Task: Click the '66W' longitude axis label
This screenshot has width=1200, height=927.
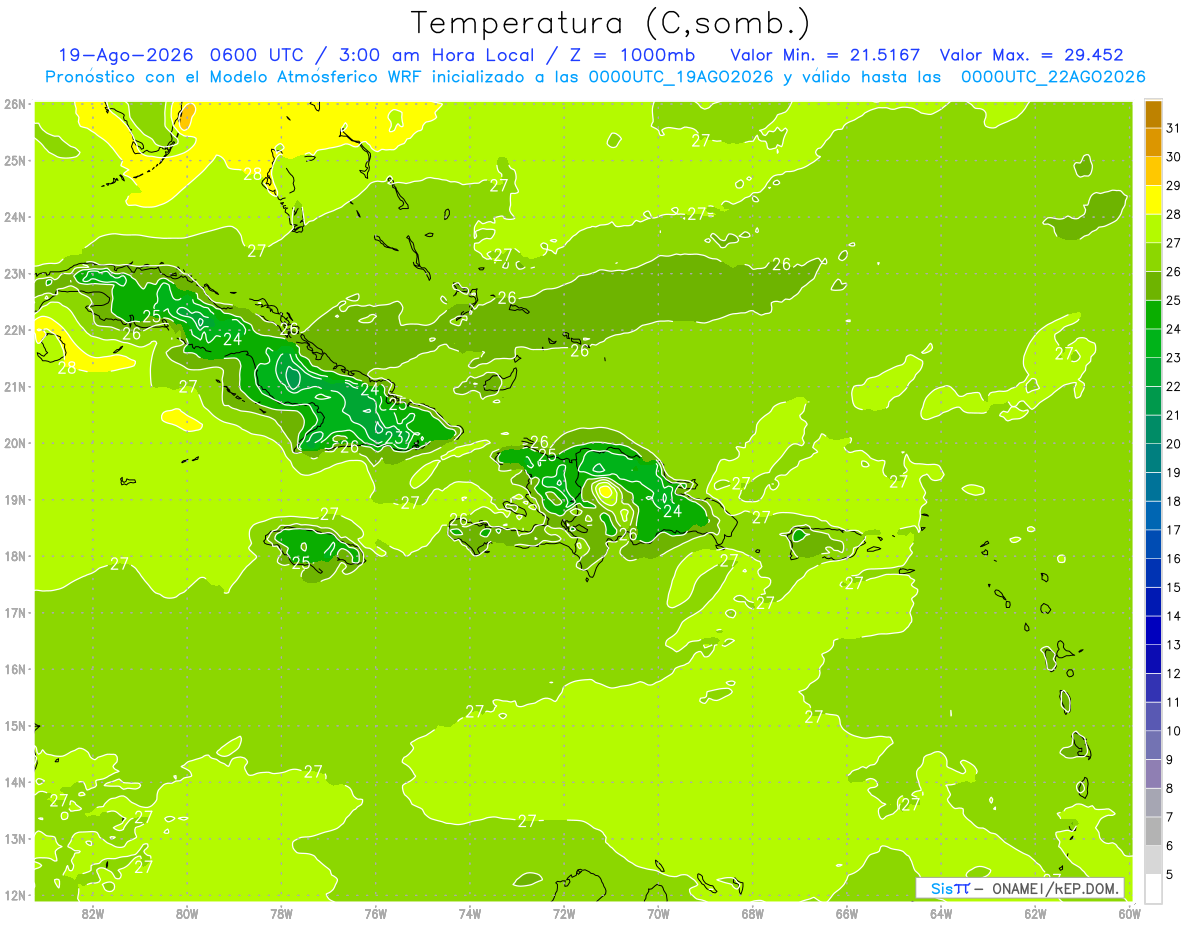Action: click(x=847, y=913)
